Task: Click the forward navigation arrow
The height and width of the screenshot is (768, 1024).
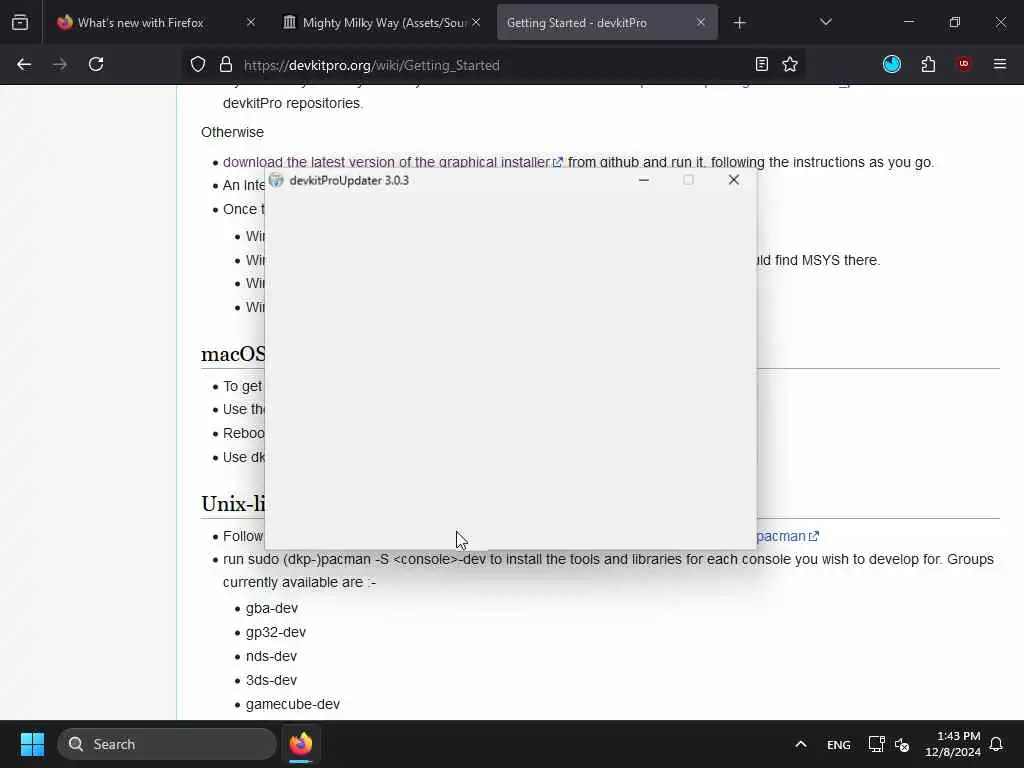Action: coord(60,64)
